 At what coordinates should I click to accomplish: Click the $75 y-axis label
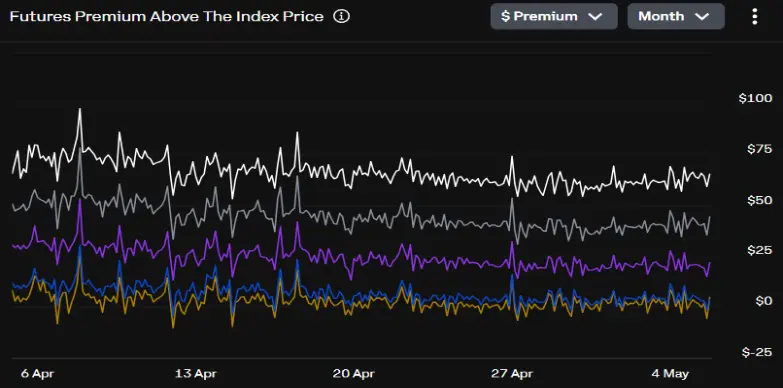click(x=759, y=149)
